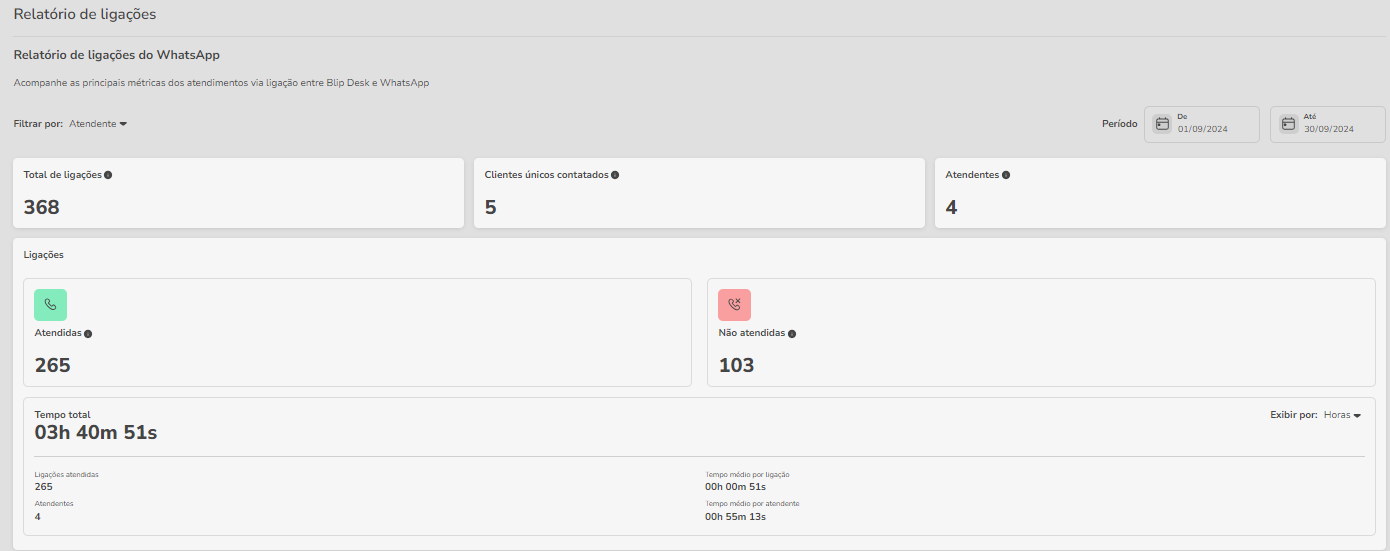Screen dimensions: 1390x551
Task: Open the Exibir por Horas dropdown
Action: click(1342, 415)
